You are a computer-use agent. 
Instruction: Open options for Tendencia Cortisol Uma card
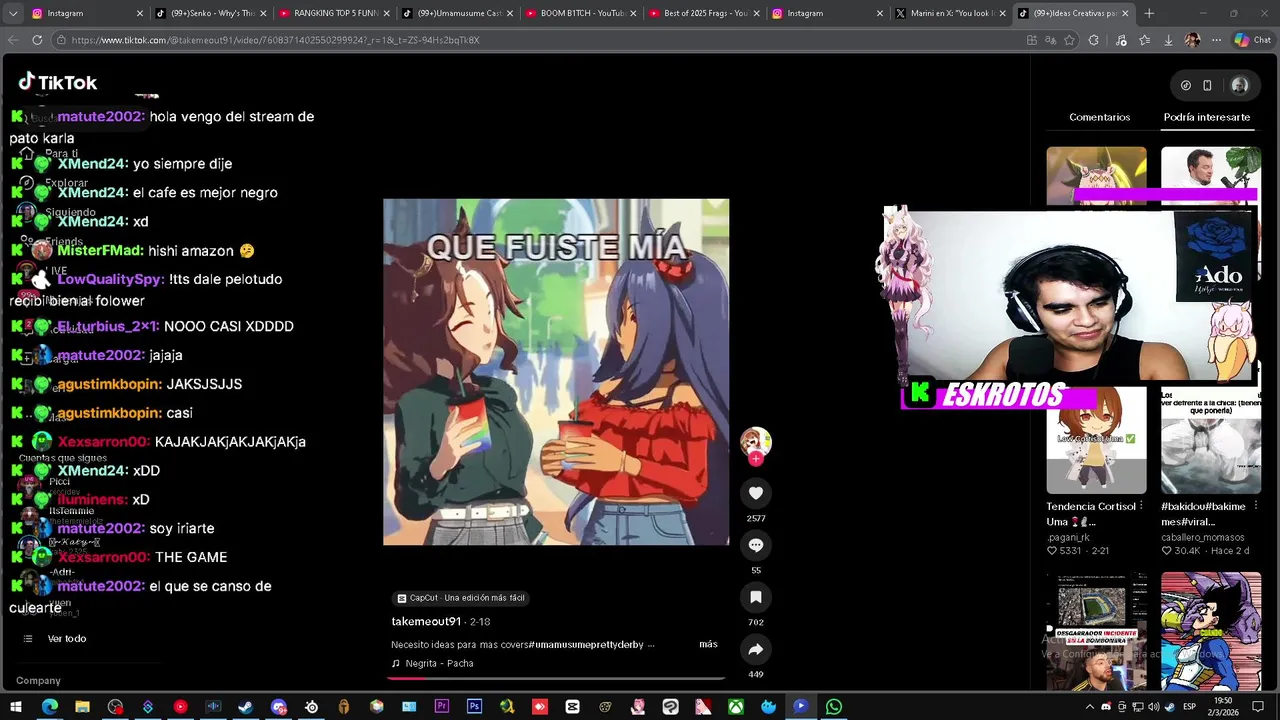[1141, 506]
